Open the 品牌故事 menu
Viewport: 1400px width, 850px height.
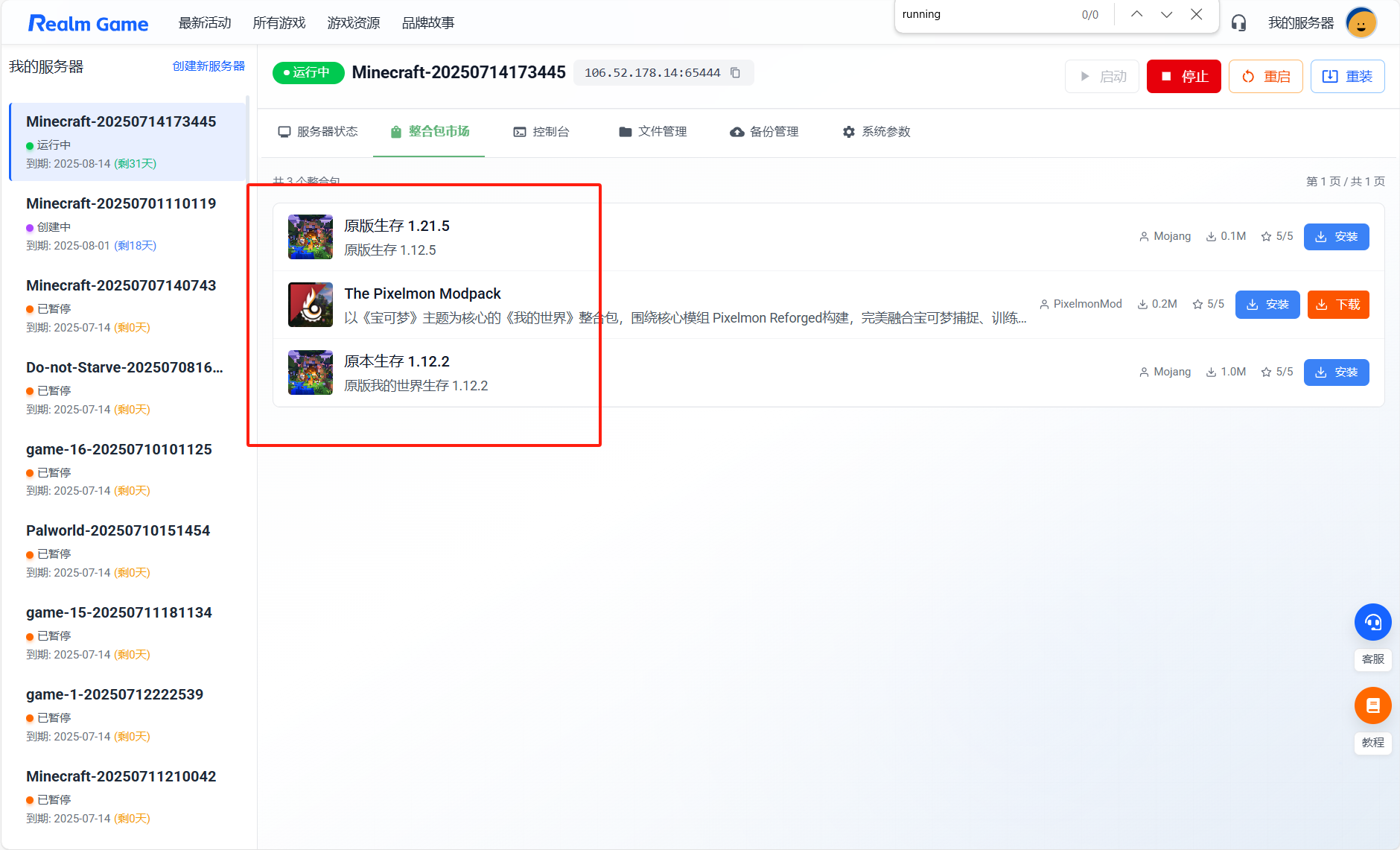point(428,23)
